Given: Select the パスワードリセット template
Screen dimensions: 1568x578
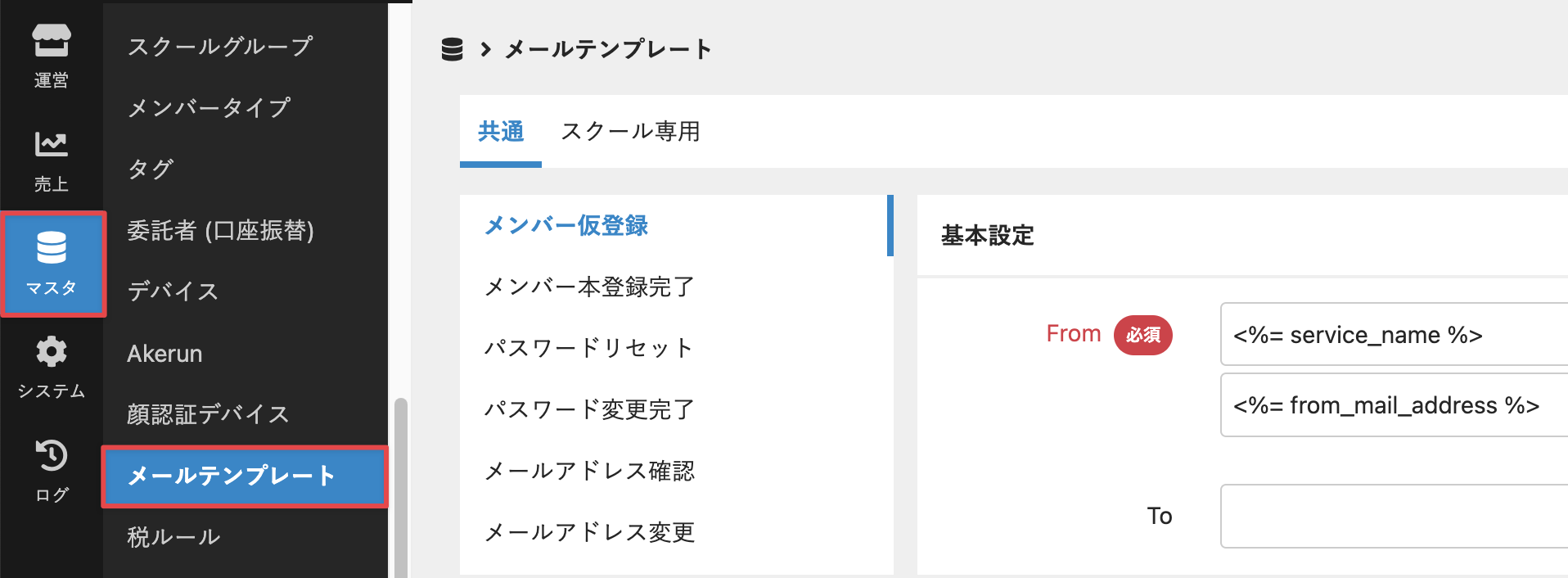Looking at the screenshot, I should pyautogui.click(x=588, y=349).
